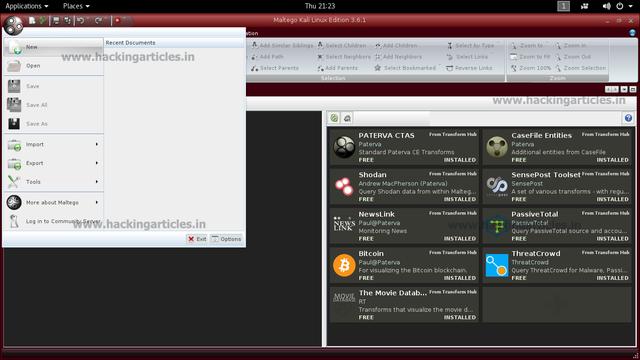Viewport: 640px width, 360px height.
Task: Click the Zoom Out magnifier
Action: 558,57
